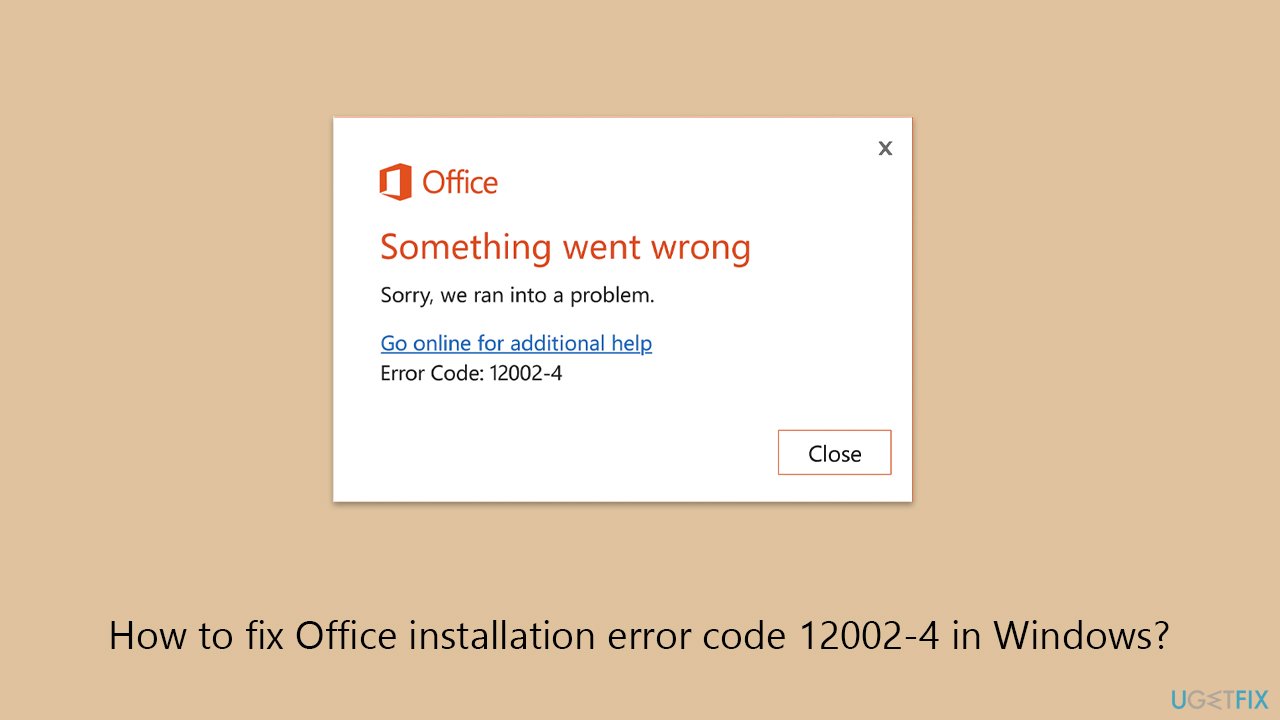Select the Something went wrong heading
Image resolution: width=1280 pixels, height=720 pixels.
tap(565, 246)
